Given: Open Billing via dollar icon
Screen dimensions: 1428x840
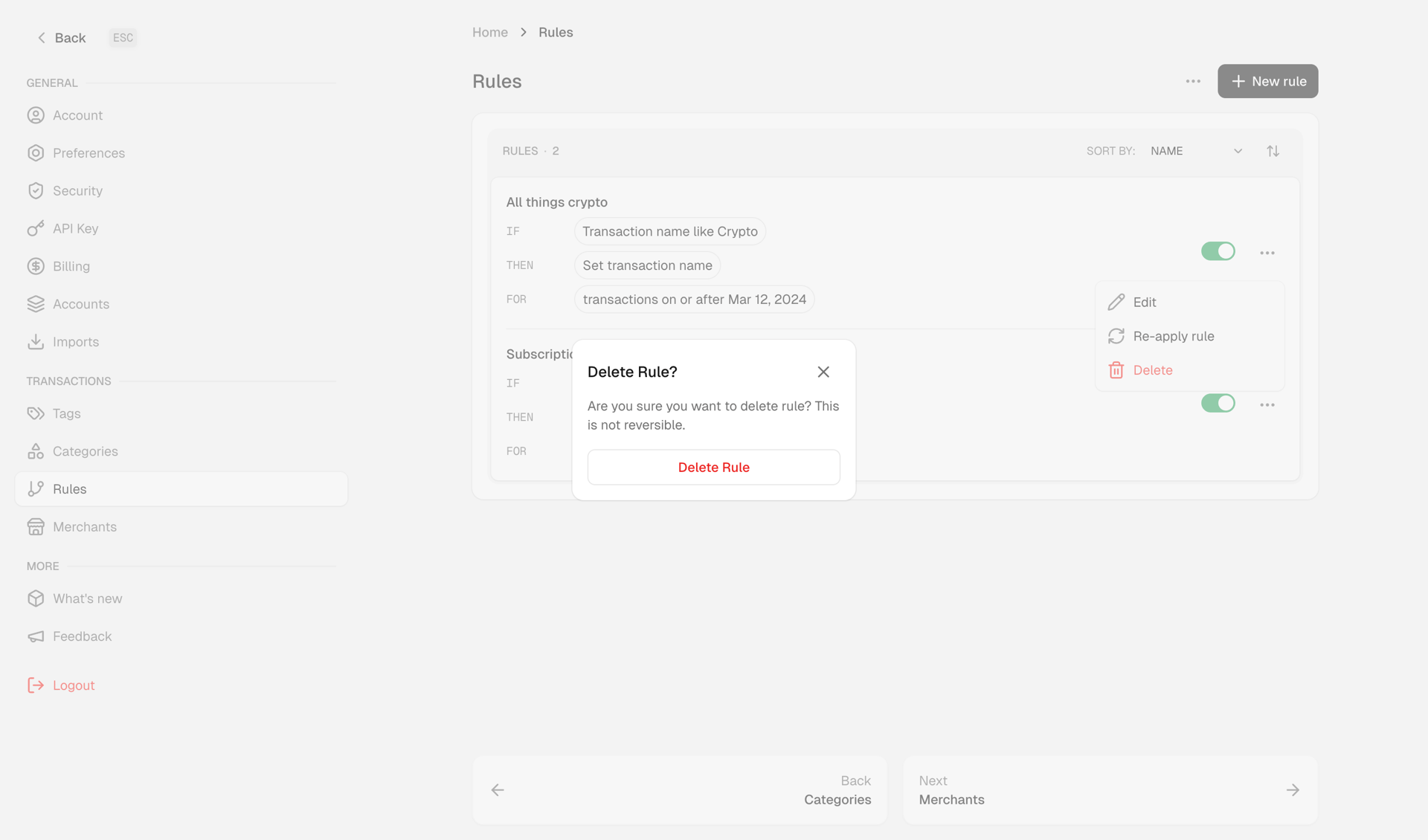Looking at the screenshot, I should point(36,266).
